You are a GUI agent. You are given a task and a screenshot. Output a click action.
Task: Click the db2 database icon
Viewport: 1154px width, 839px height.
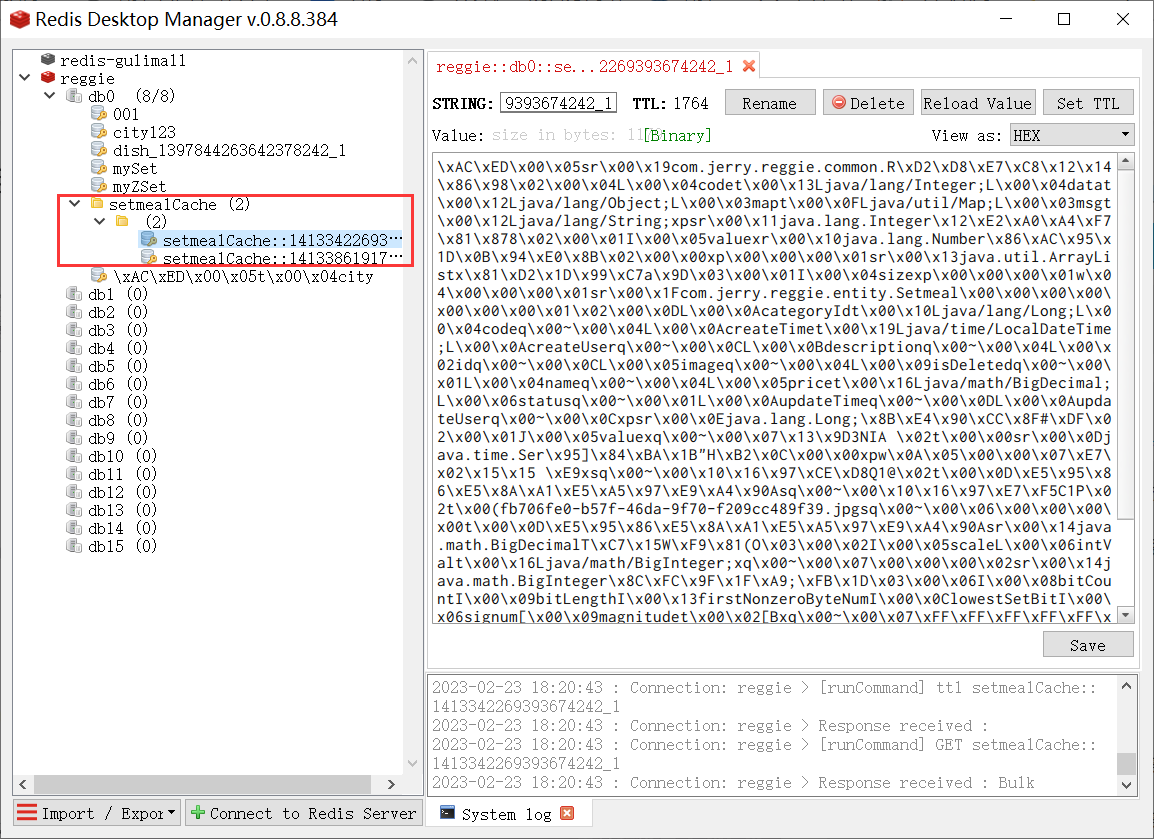(x=74, y=311)
